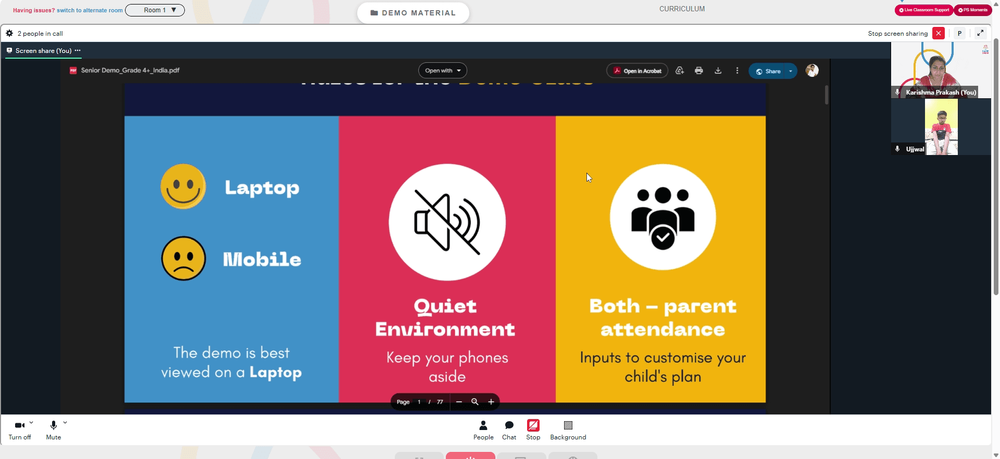The height and width of the screenshot is (459, 1000).
Task: Expand camera options chevron
Action: click(31, 423)
